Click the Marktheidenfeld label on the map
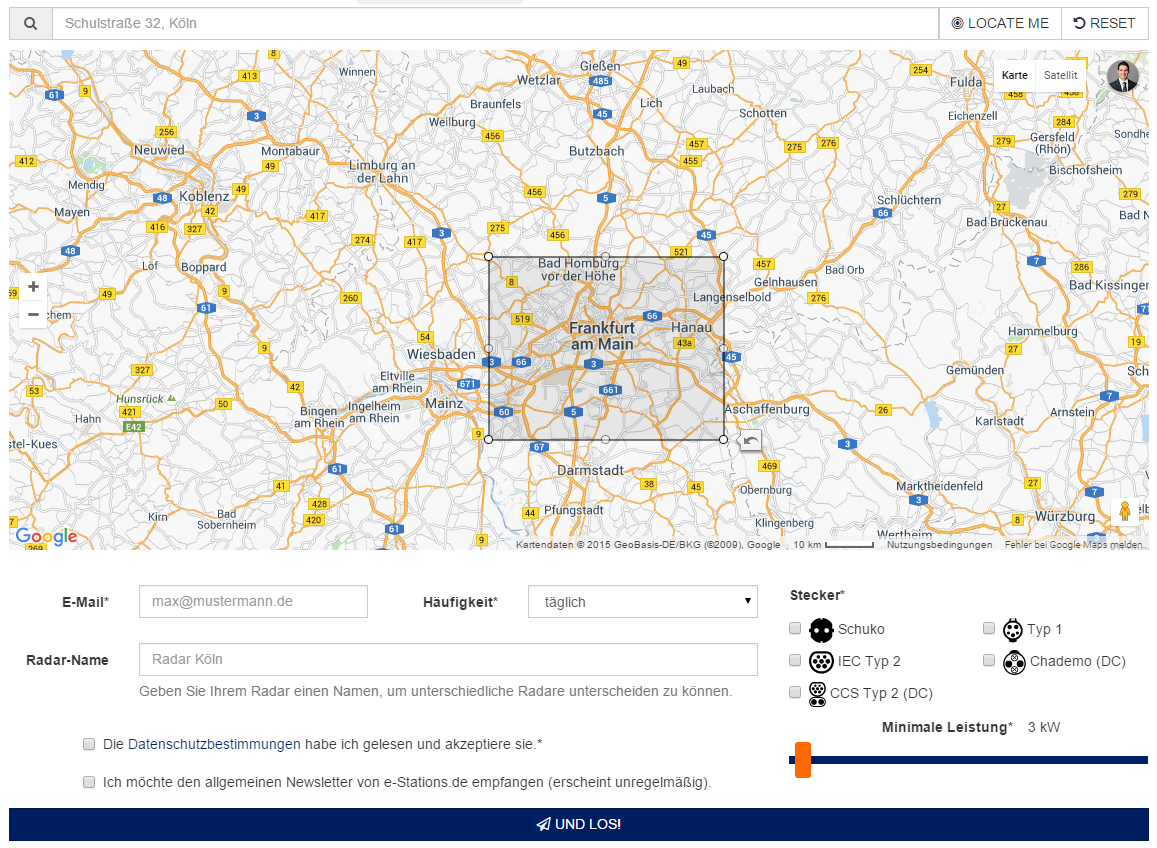 (939, 486)
